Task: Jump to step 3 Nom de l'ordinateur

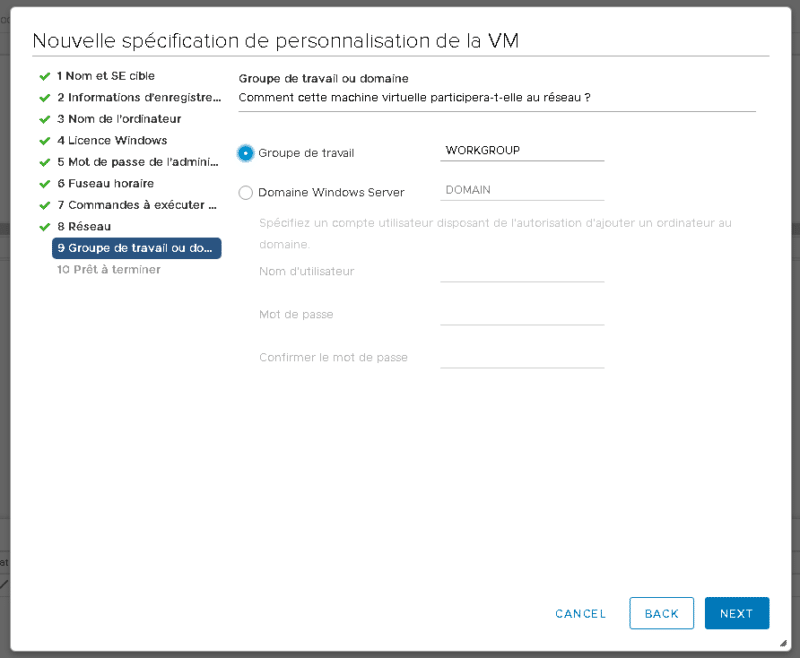Action: [118, 119]
